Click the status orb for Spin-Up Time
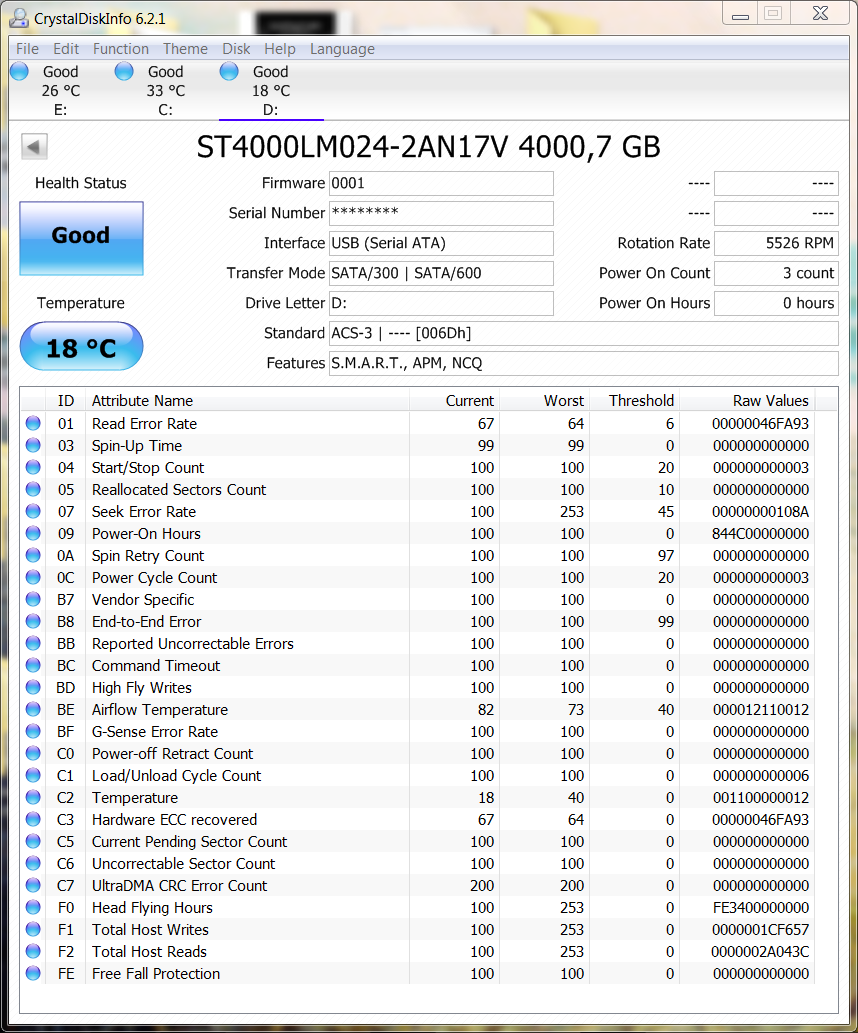This screenshot has height=1033, width=858. tap(33, 445)
